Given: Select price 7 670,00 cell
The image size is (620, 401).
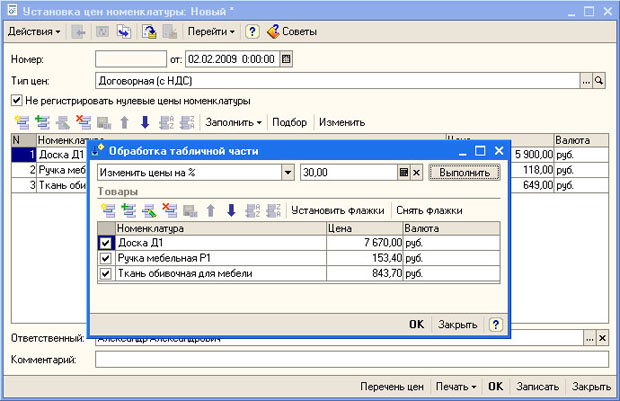Looking at the screenshot, I should (x=365, y=243).
